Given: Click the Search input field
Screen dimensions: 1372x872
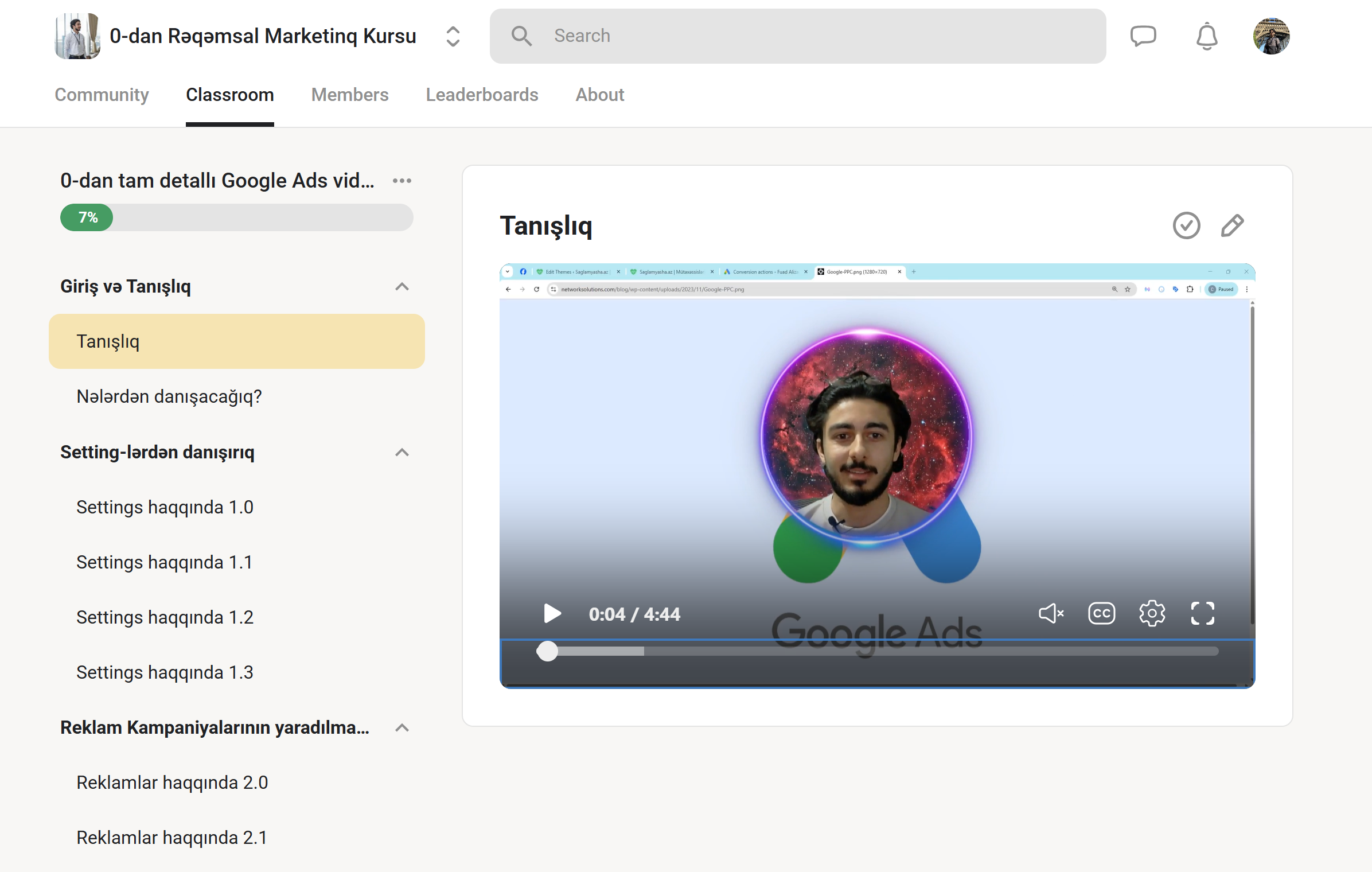Looking at the screenshot, I should [x=797, y=36].
